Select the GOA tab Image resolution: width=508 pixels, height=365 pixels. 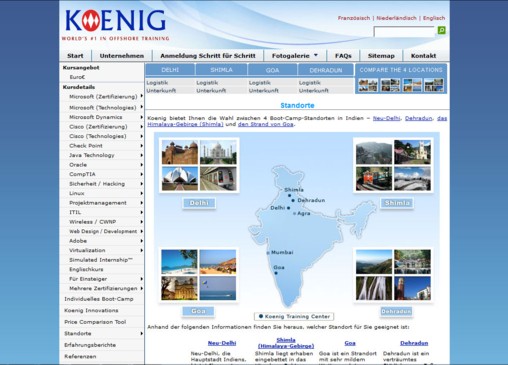(x=272, y=70)
